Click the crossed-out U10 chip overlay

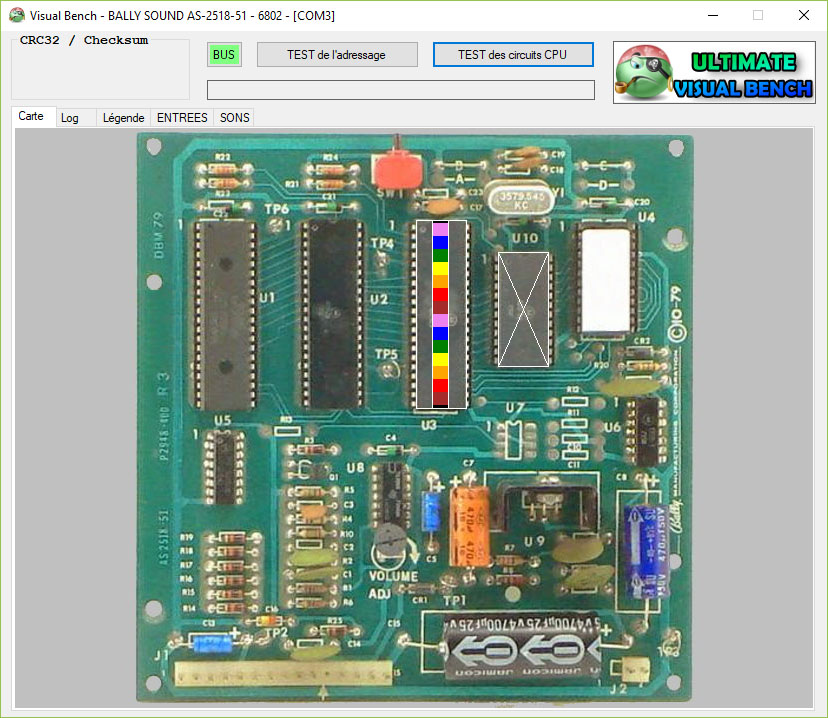point(523,309)
